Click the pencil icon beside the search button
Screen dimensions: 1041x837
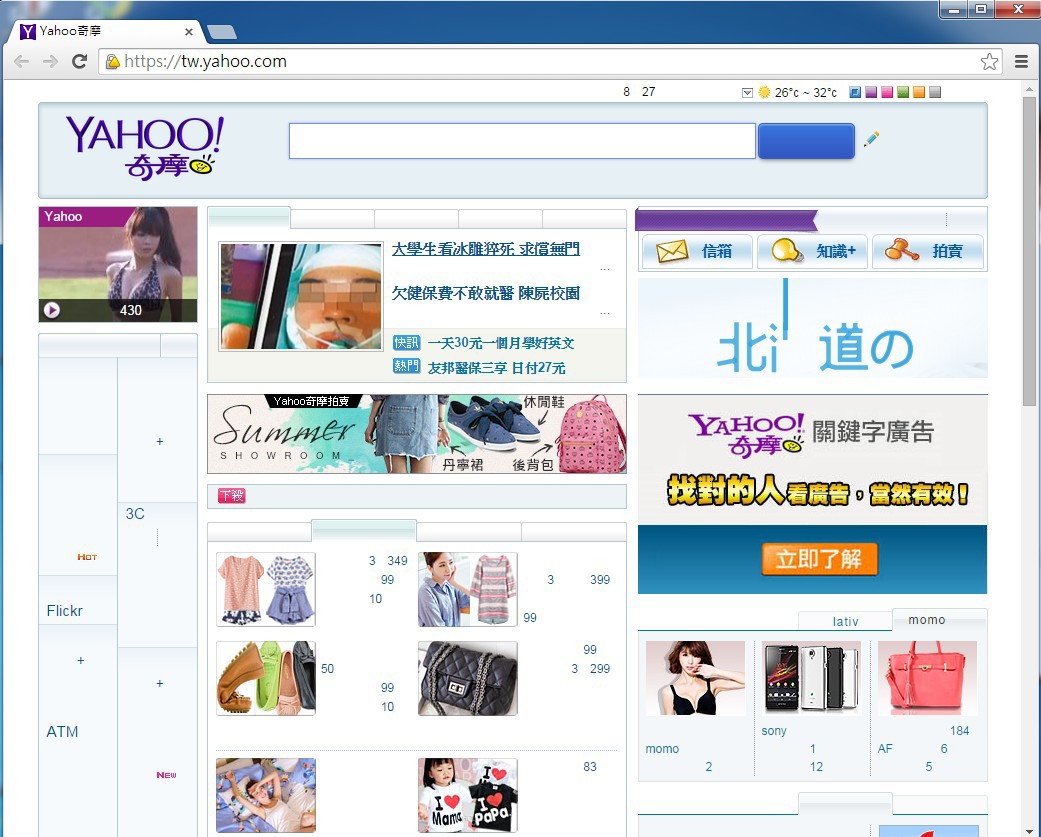(872, 139)
